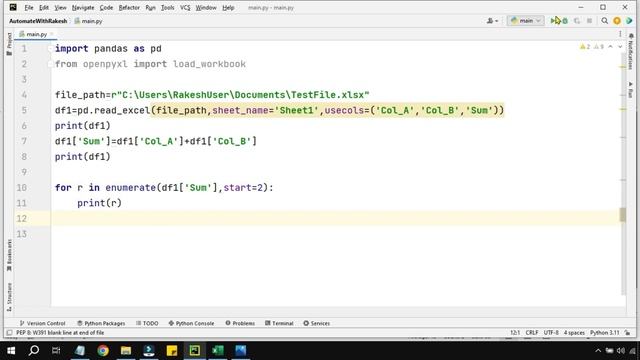640x360 pixels.
Task: Open the Run menu
Action: 150,8
